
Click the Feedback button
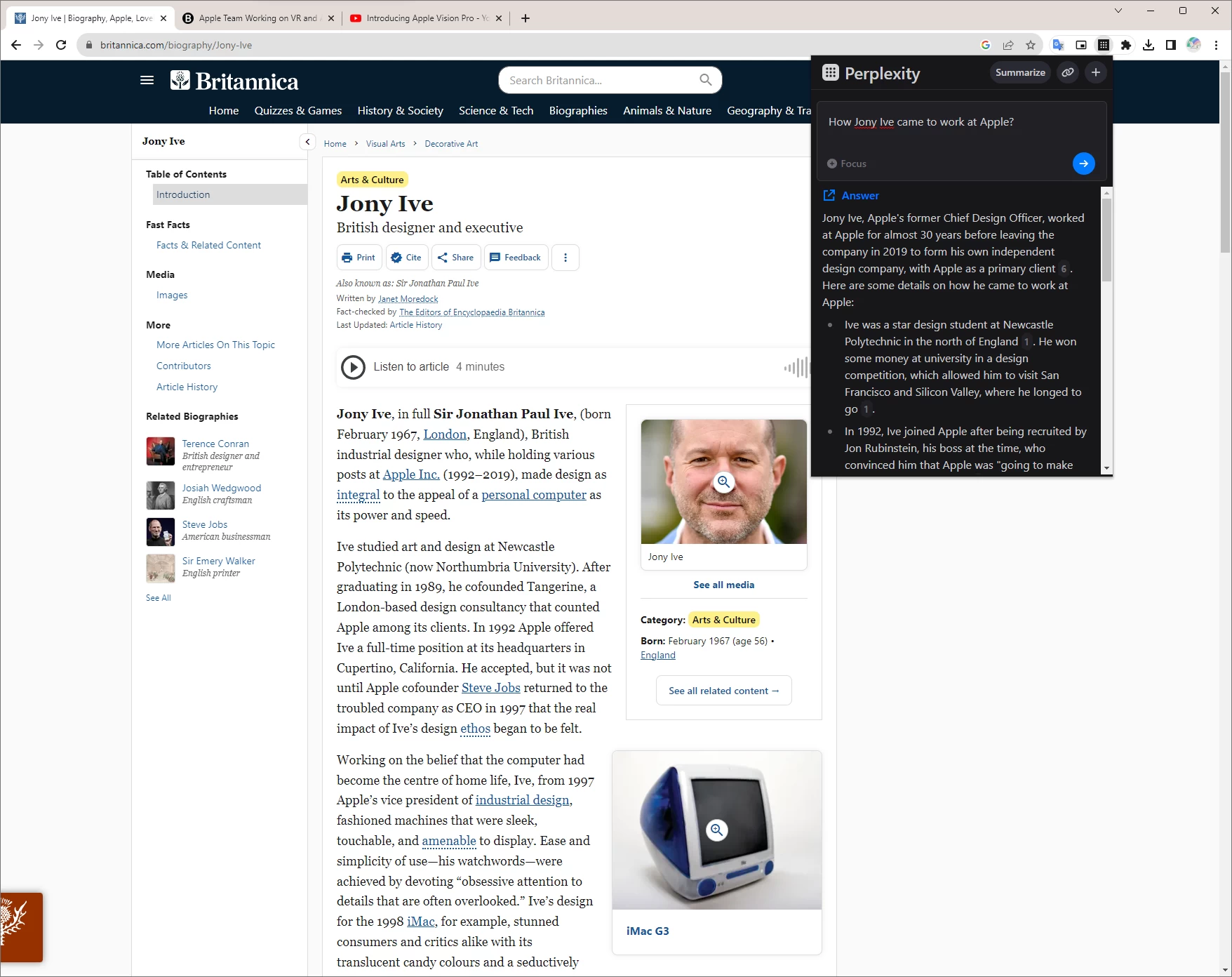[x=516, y=258]
